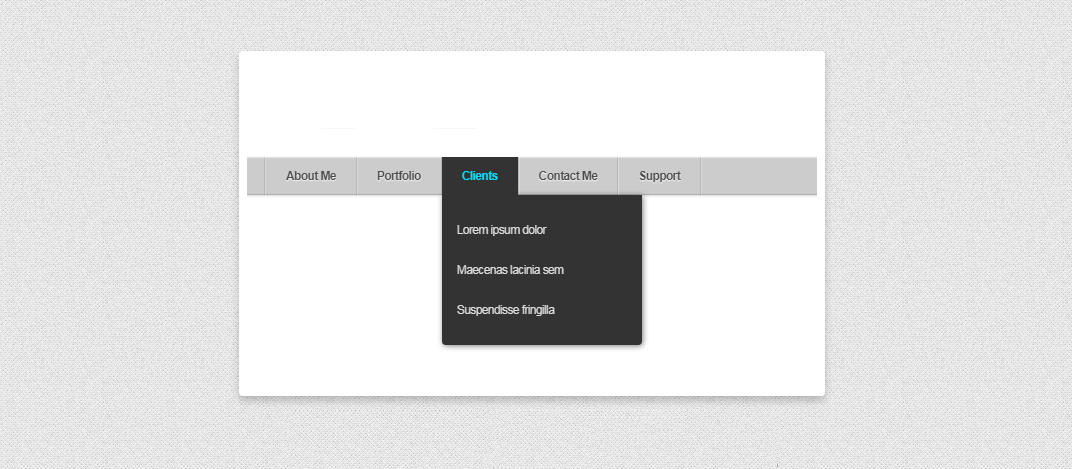The width and height of the screenshot is (1072, 469).
Task: Click the empty navbar segment right of Support
Action: point(758,176)
